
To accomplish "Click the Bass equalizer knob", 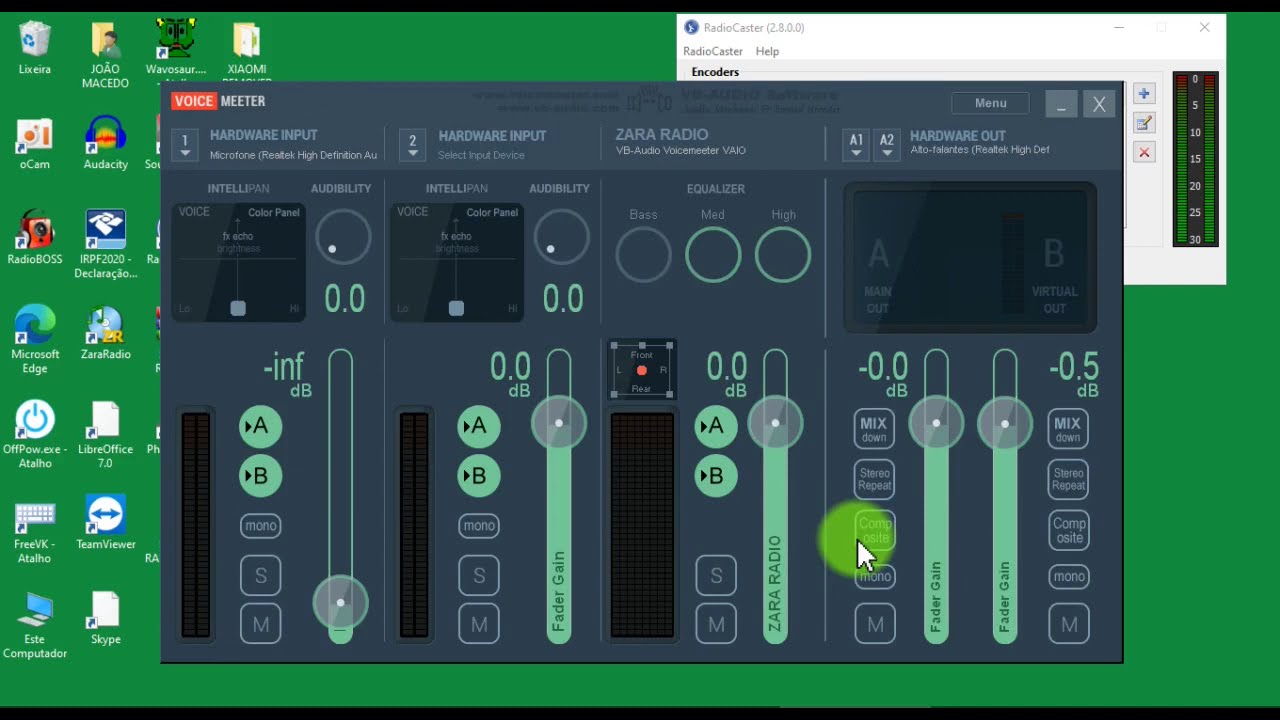I will pos(643,255).
